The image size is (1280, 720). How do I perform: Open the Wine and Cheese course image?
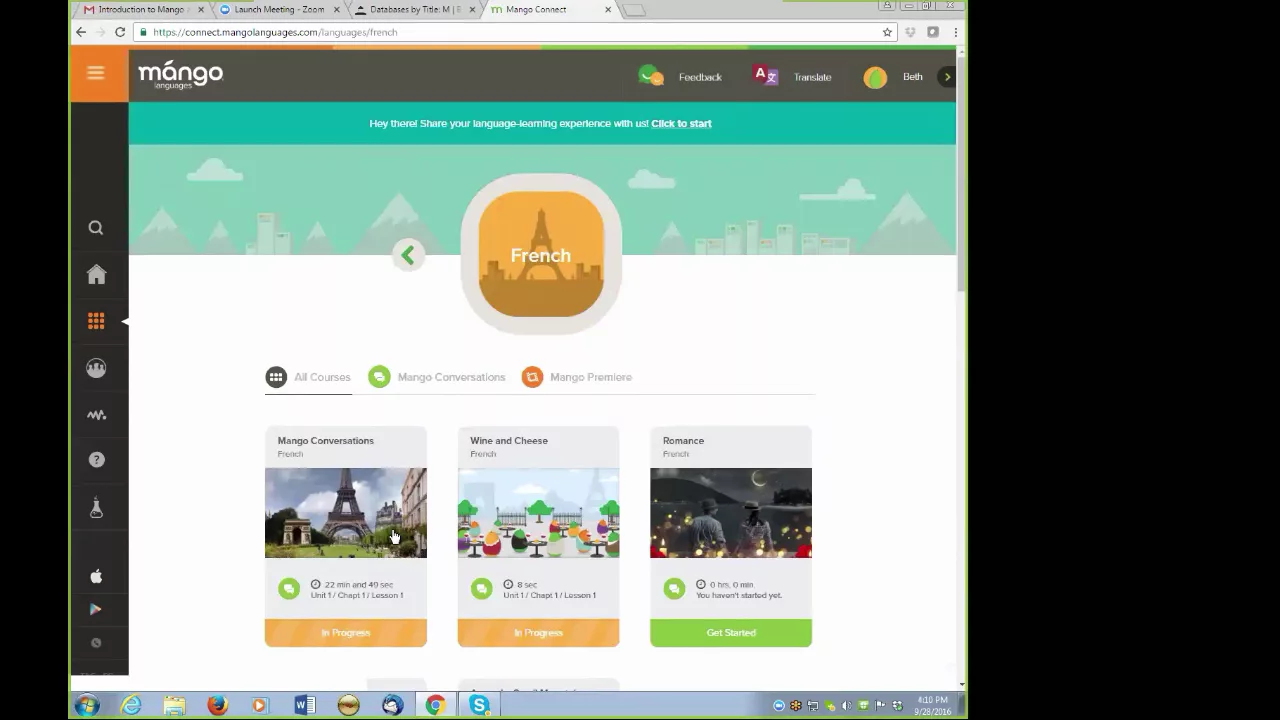click(x=538, y=513)
